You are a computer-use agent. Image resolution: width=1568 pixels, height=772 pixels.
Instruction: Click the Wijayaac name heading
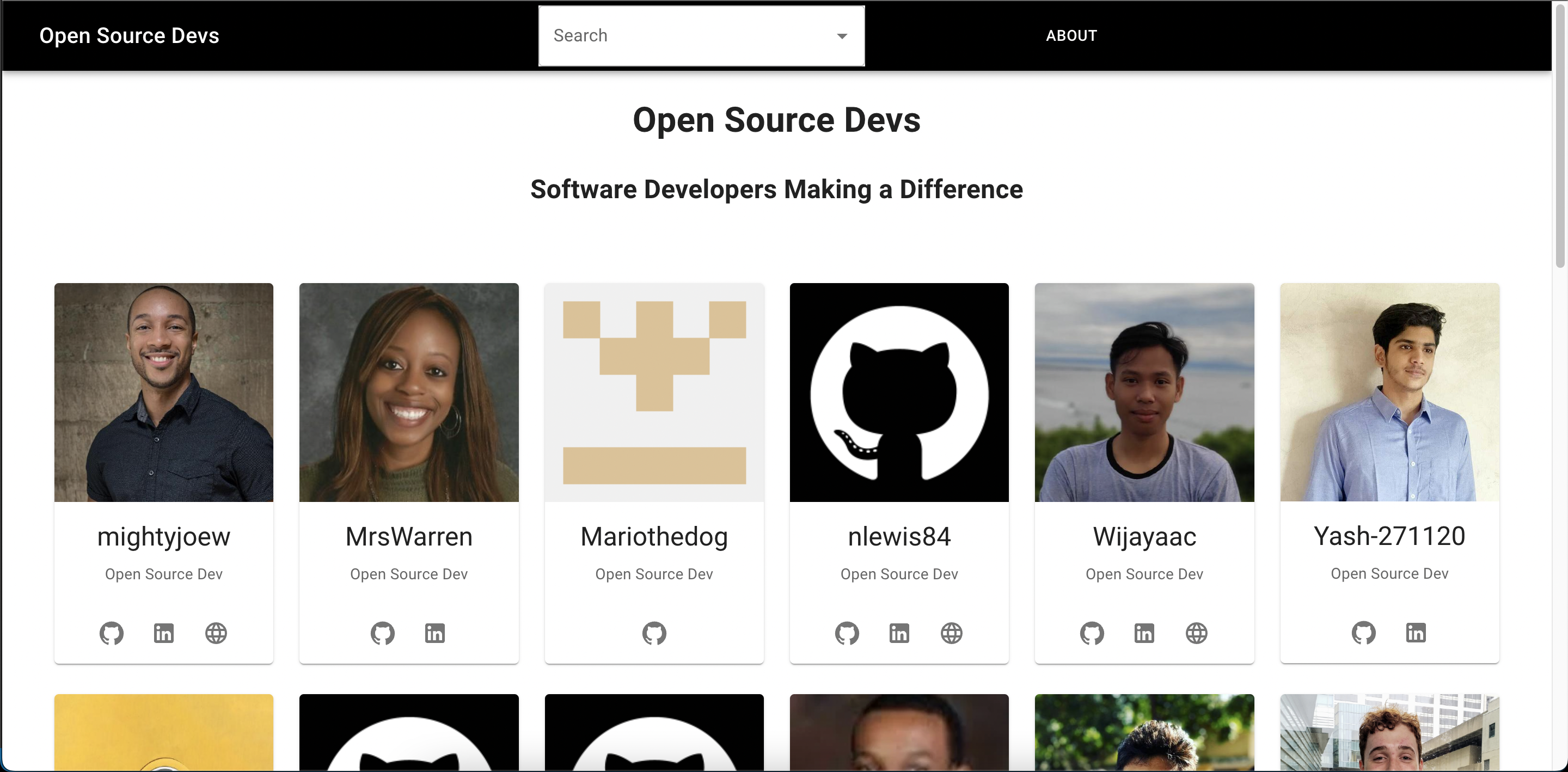[1144, 536]
